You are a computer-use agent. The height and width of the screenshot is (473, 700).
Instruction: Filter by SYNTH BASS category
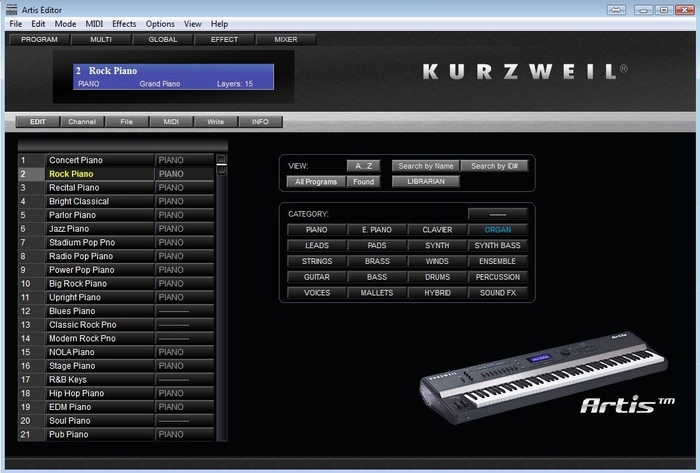click(498, 245)
